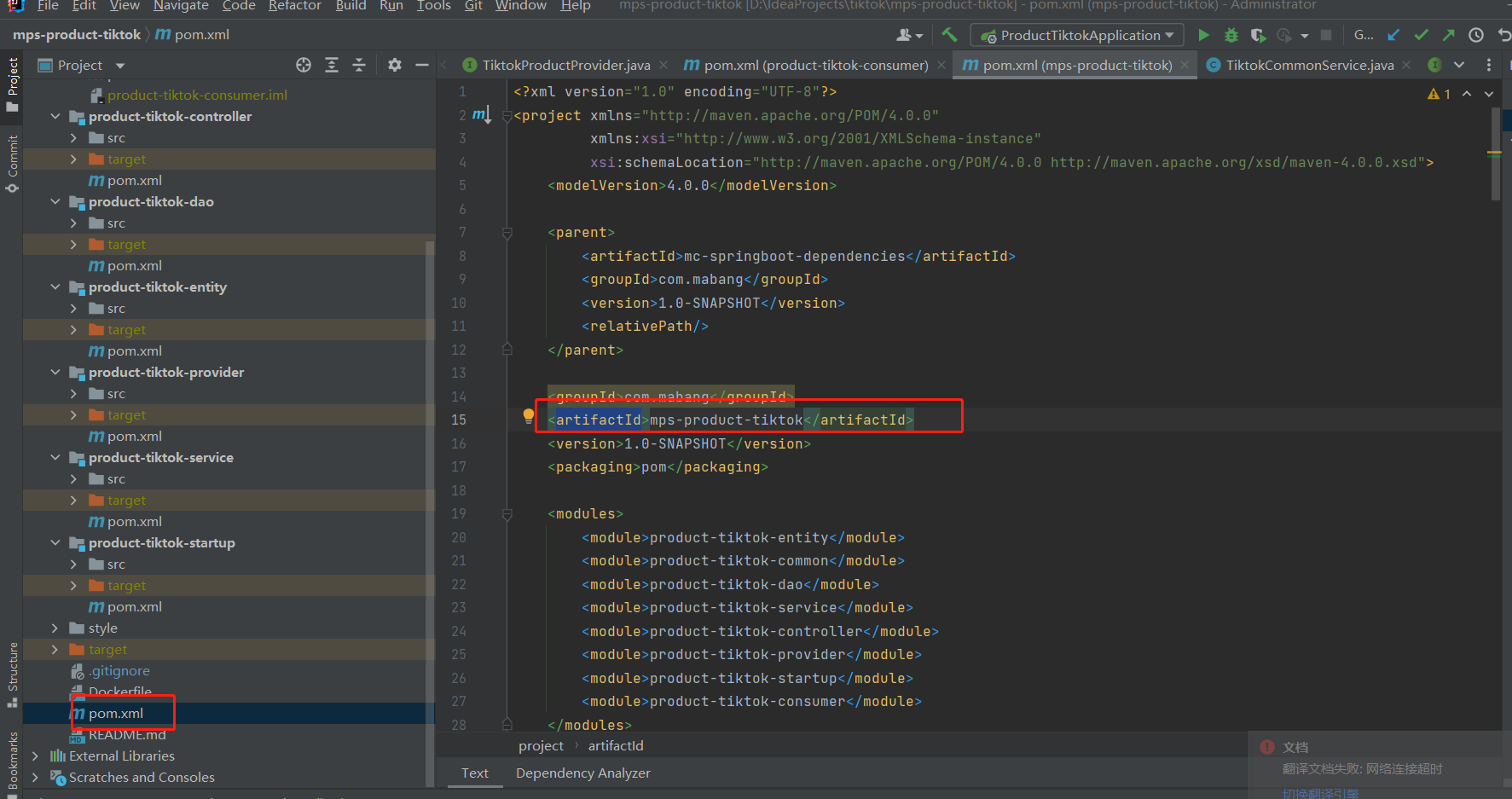Push commits with the green arrow icon
The height and width of the screenshot is (799, 1512).
pyautogui.click(x=1448, y=35)
